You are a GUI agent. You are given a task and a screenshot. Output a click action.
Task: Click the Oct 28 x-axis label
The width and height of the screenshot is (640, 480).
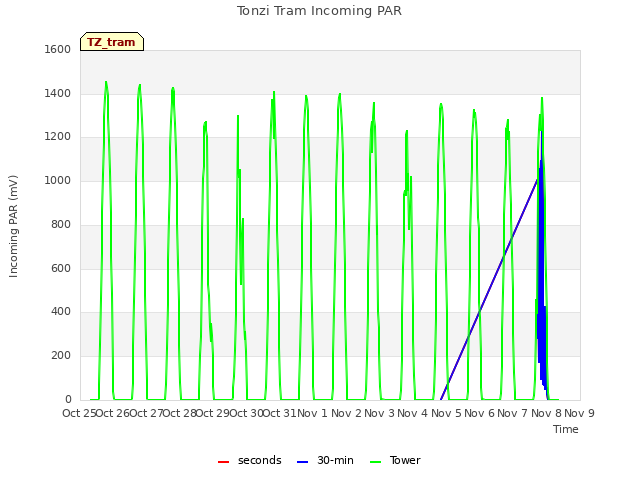180,413
